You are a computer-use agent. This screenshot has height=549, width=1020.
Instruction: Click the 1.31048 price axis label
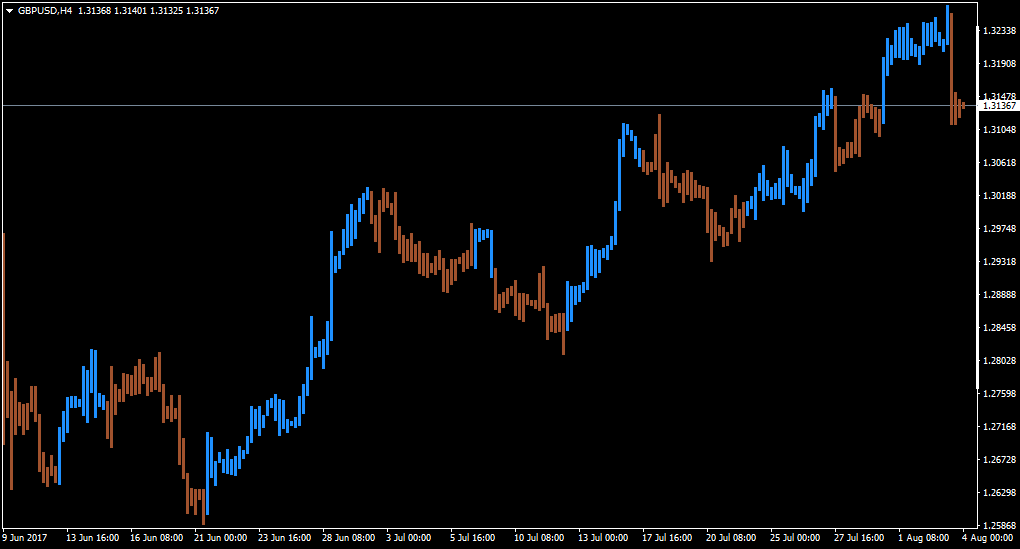999,129
